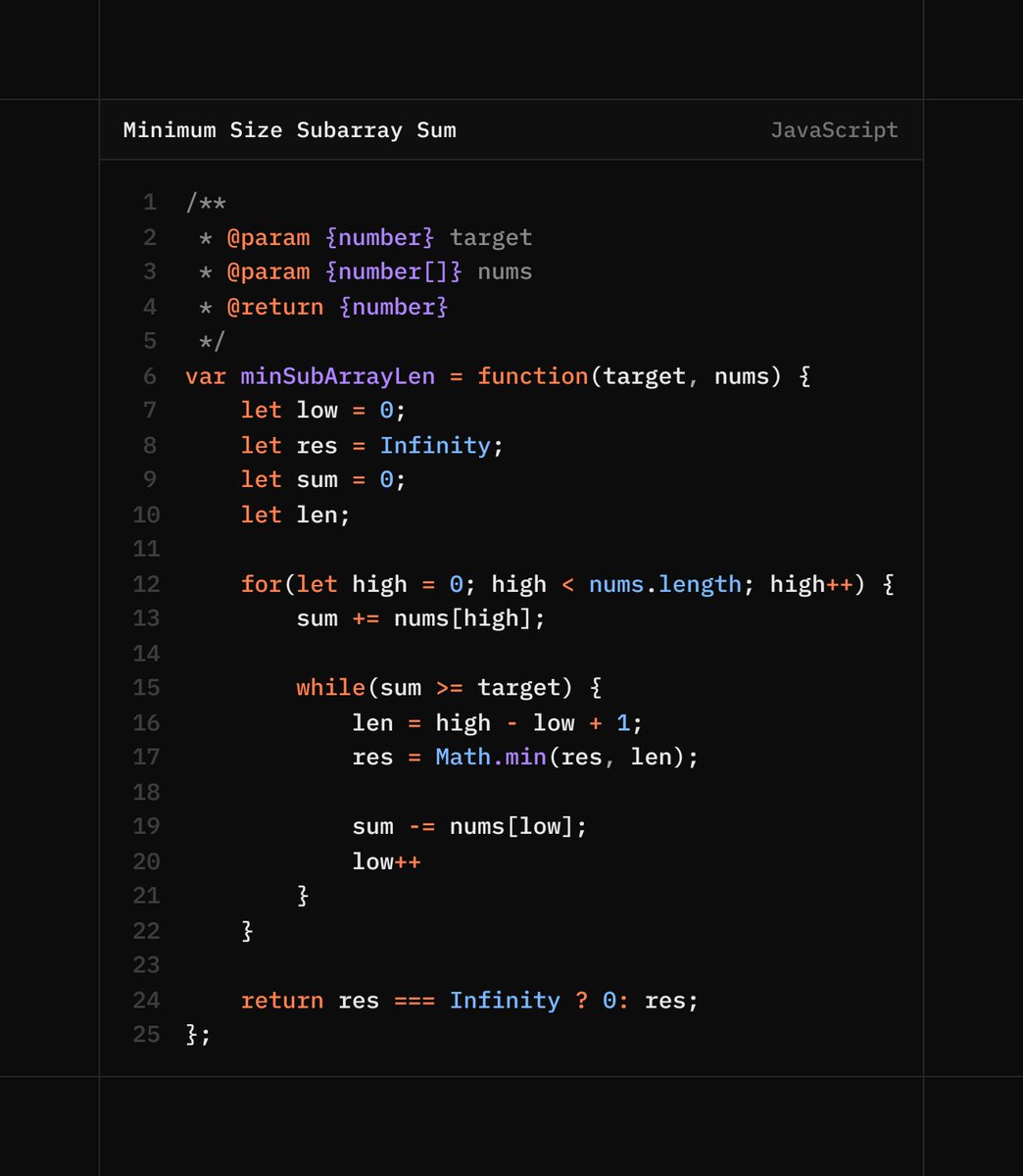Click the "len = high - low + 1;" line
The image size is (1023, 1176).
498,723
